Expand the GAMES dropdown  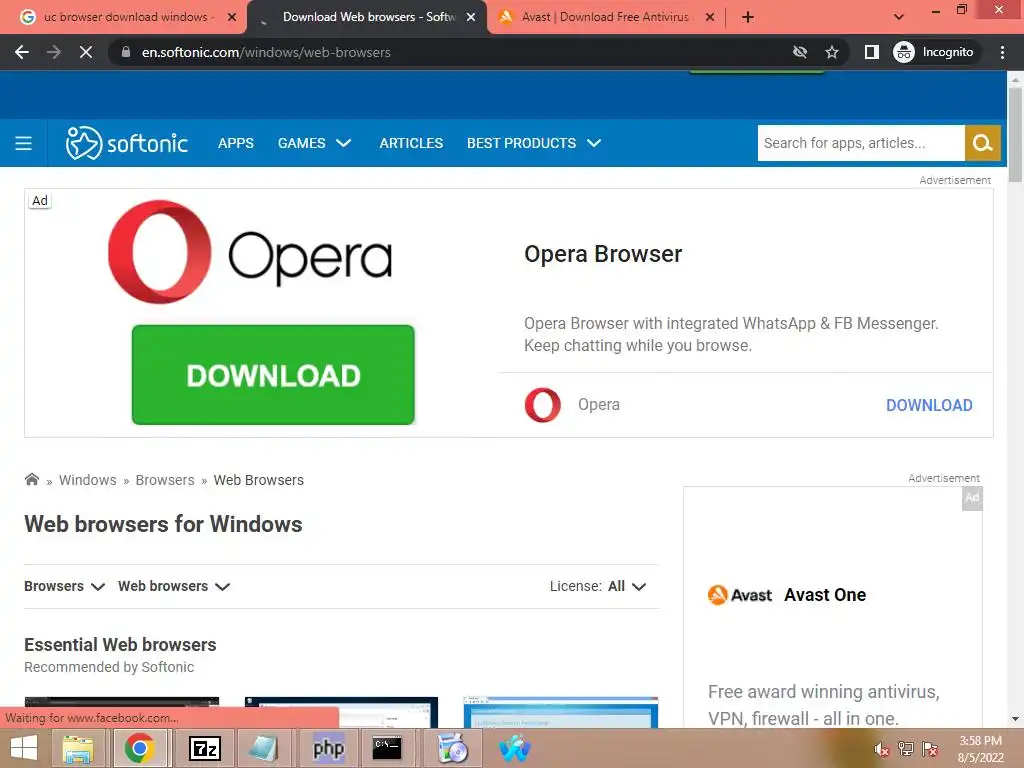[x=314, y=143]
